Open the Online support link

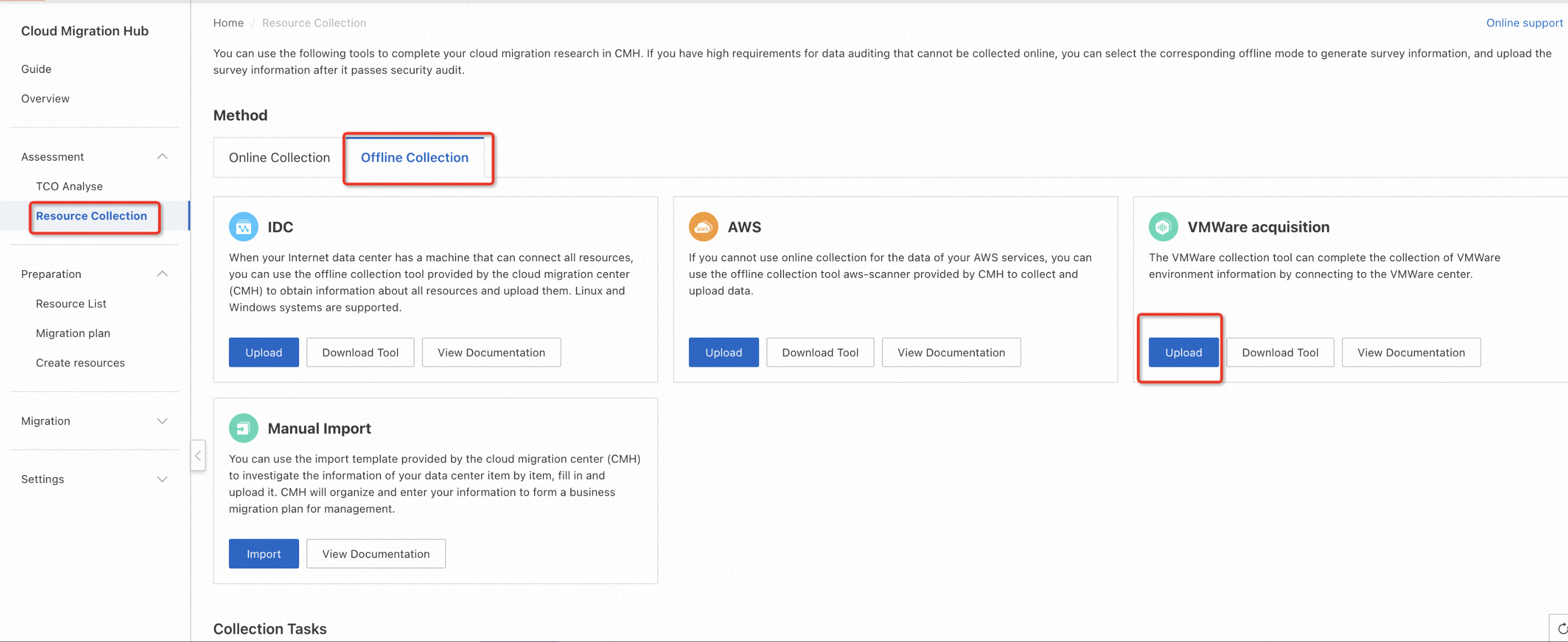tap(1524, 23)
